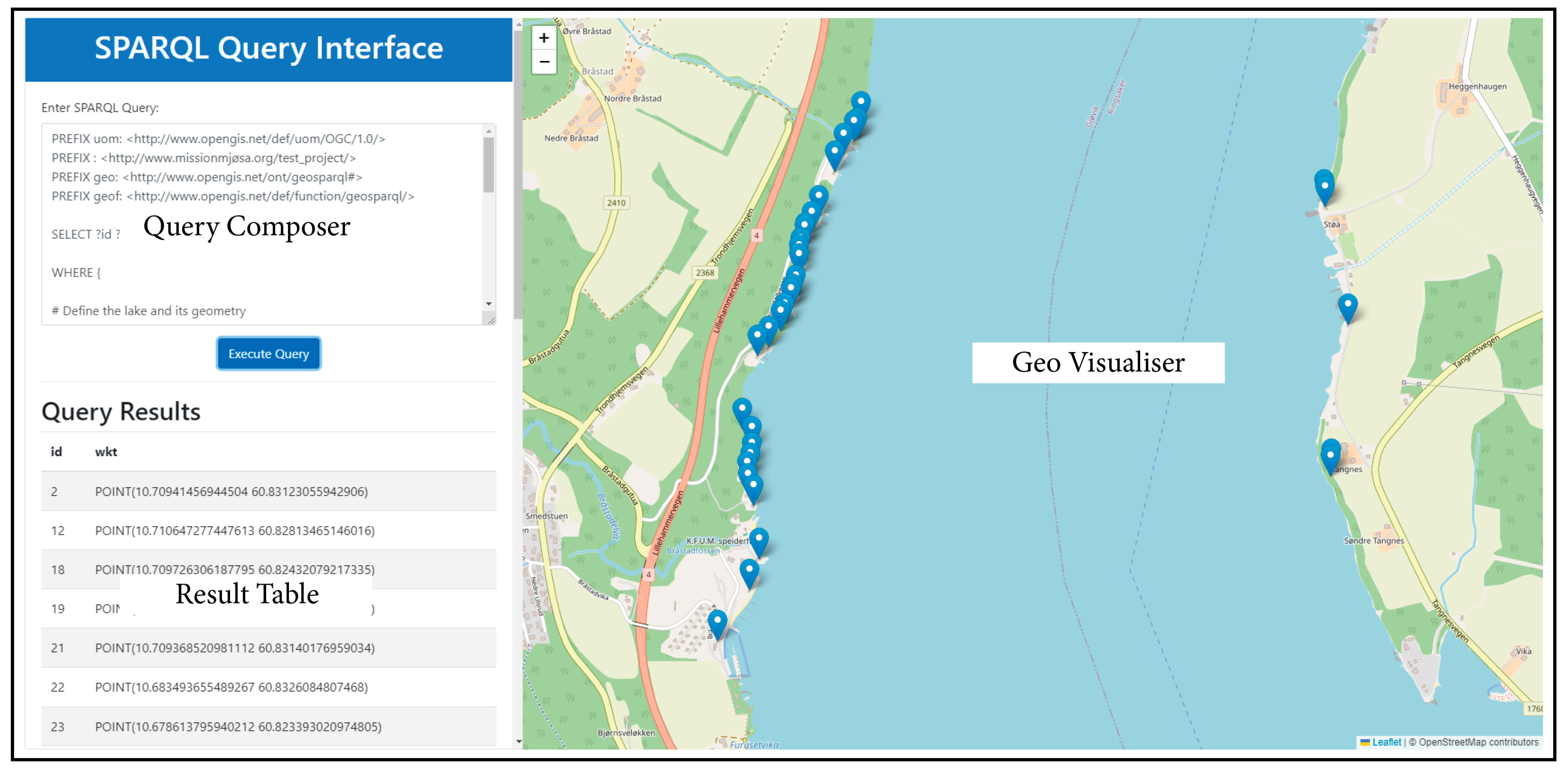The width and height of the screenshot is (1568, 770).
Task: Click the Execute Query button
Action: point(268,354)
